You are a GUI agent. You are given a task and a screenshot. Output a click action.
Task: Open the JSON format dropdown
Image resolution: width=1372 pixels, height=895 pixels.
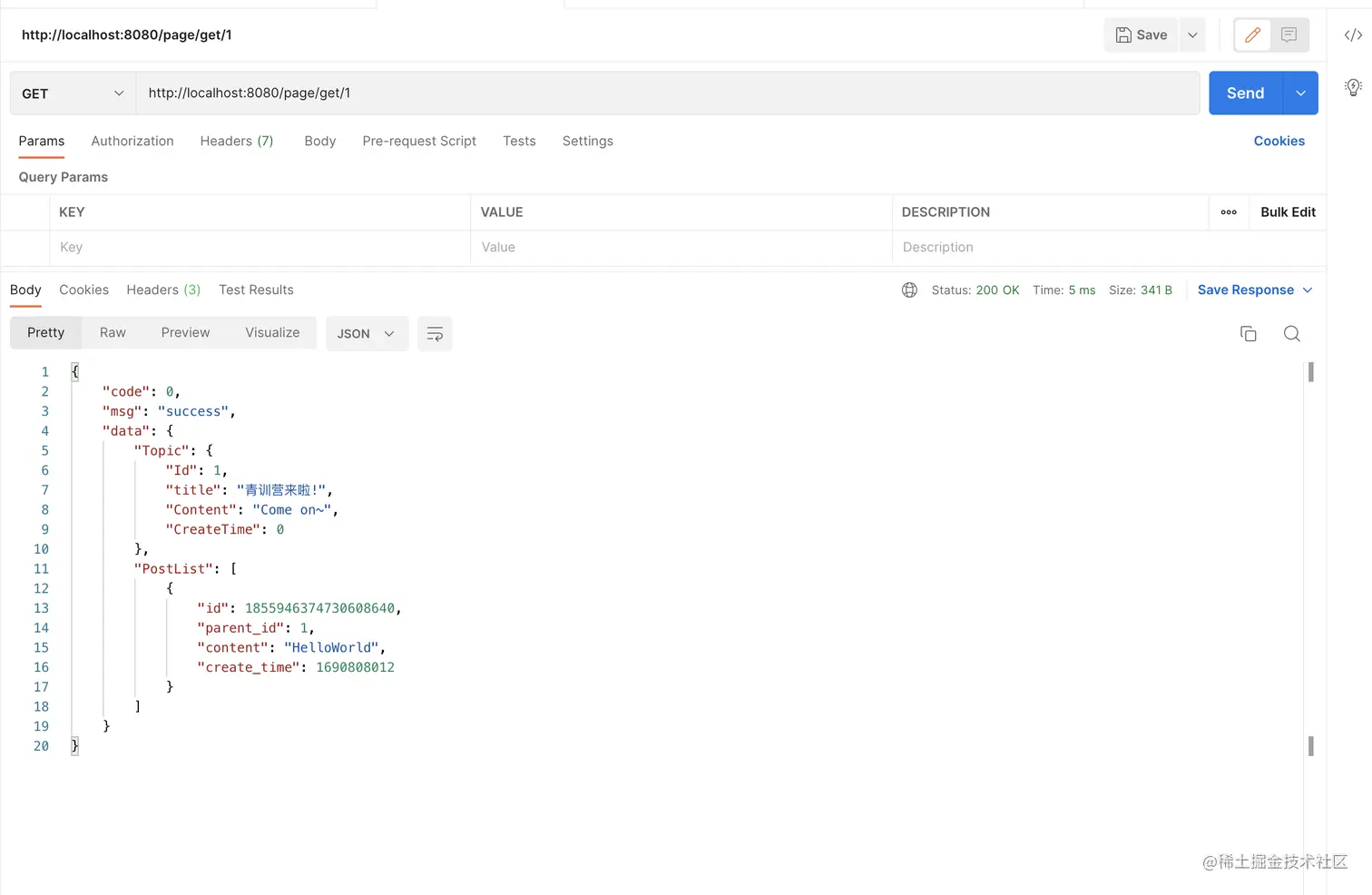point(366,334)
